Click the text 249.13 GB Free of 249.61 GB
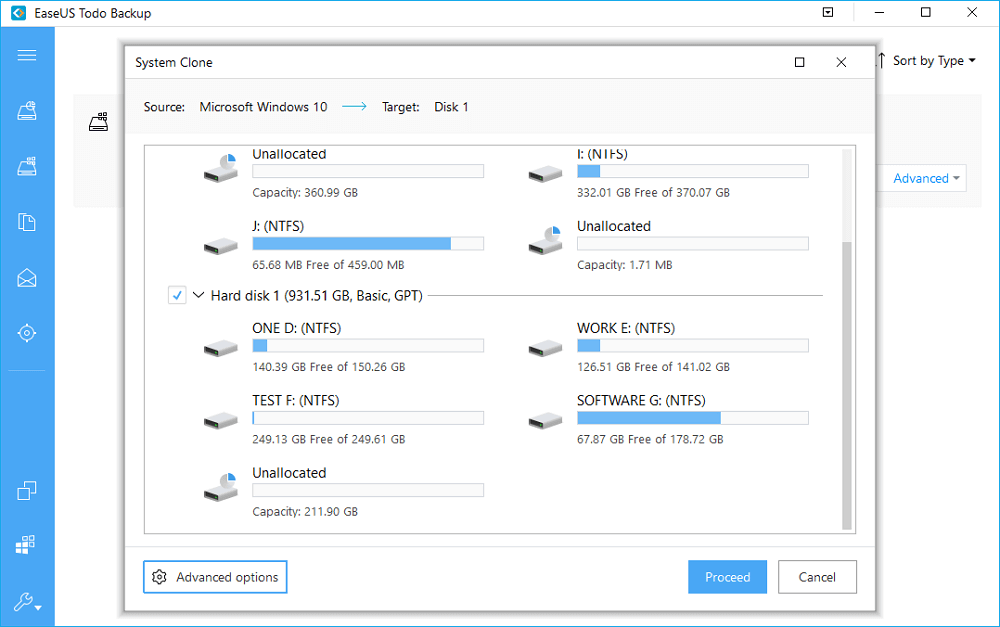 [x=328, y=439]
